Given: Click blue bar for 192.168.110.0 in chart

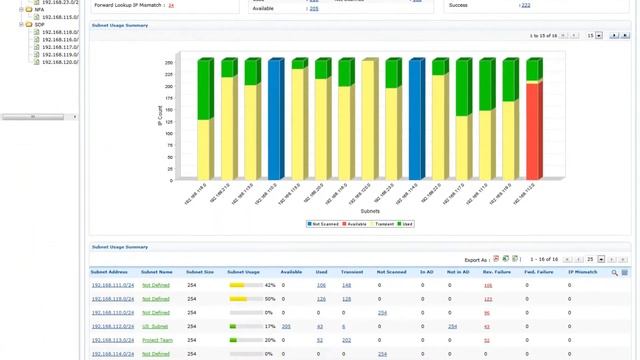Looking at the screenshot, I should click(x=276, y=119).
